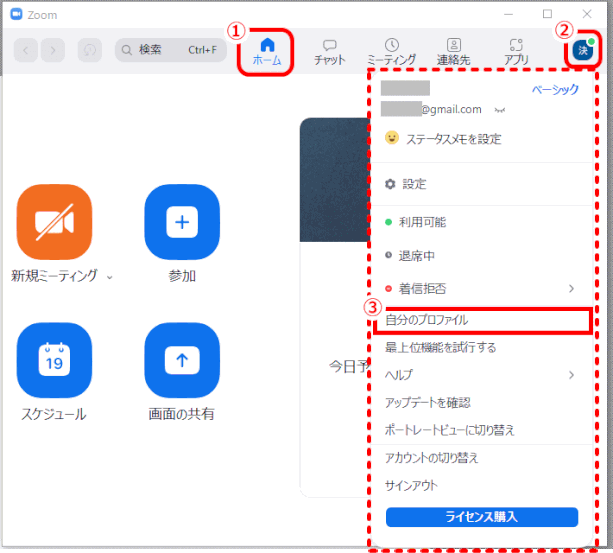The width and height of the screenshot is (613, 553).
Task: Set status to 着信拒否
Action: [x=482, y=288]
